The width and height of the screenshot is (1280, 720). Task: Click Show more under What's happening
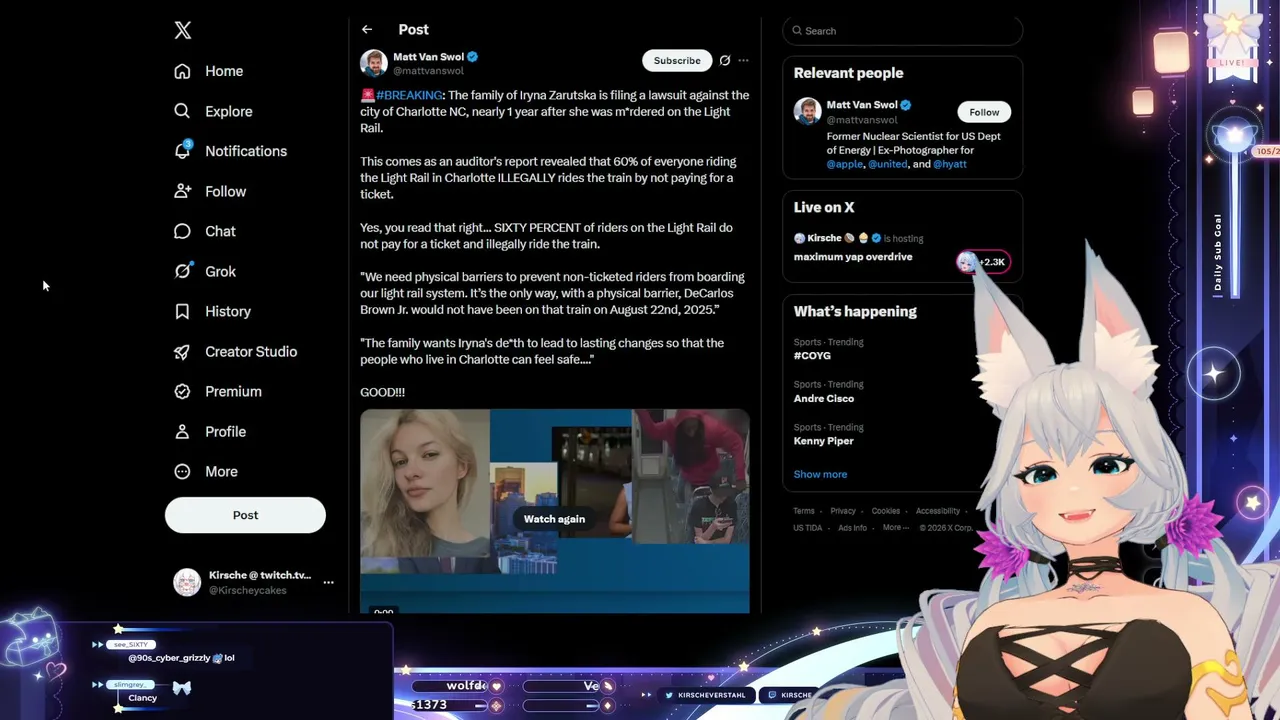point(820,474)
